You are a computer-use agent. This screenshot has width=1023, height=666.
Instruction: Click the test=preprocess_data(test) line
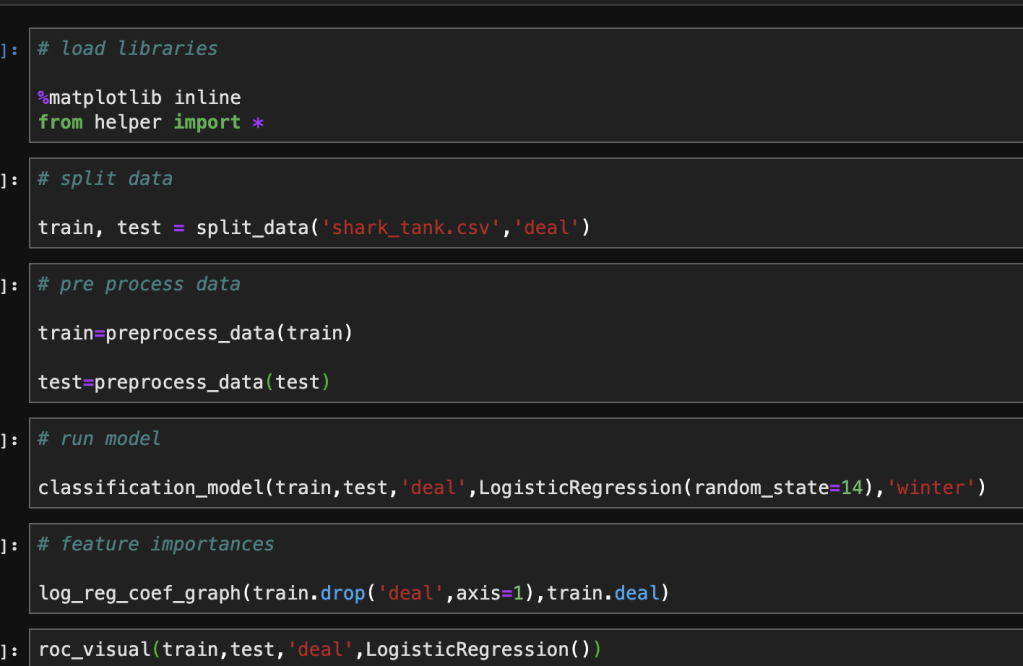click(184, 381)
